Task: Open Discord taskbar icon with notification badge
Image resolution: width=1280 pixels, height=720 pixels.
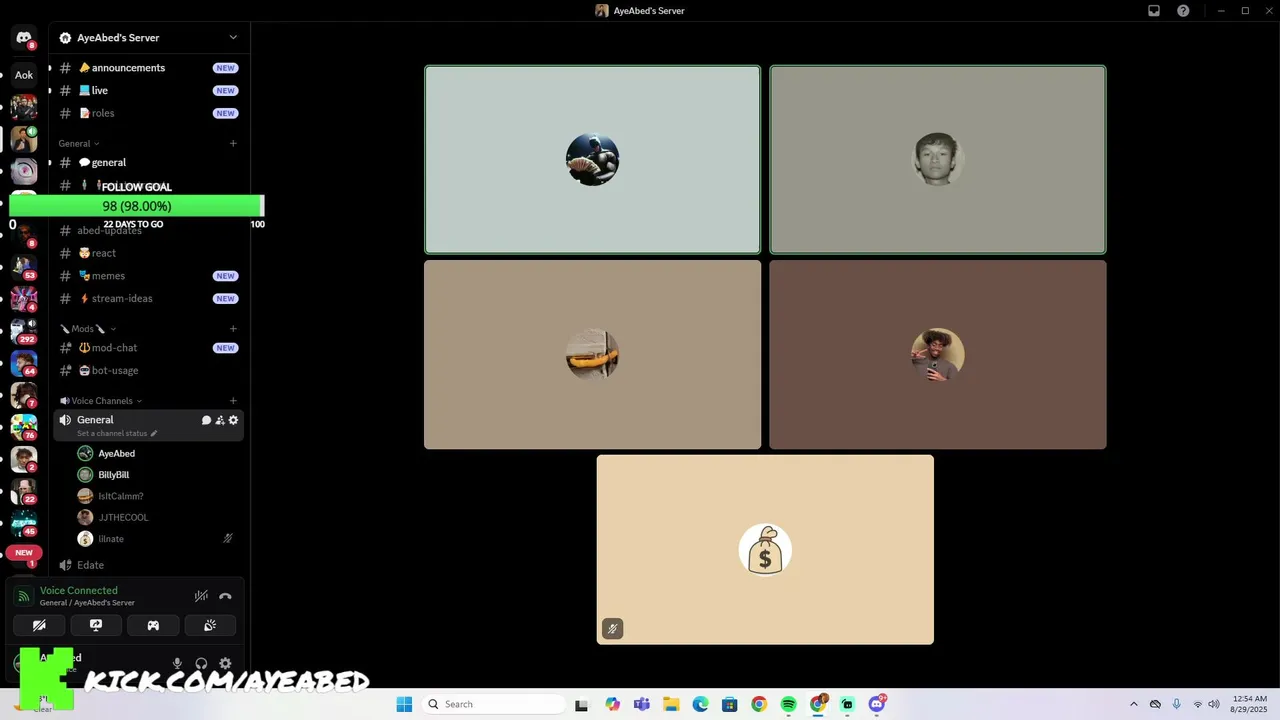Action: (x=877, y=704)
